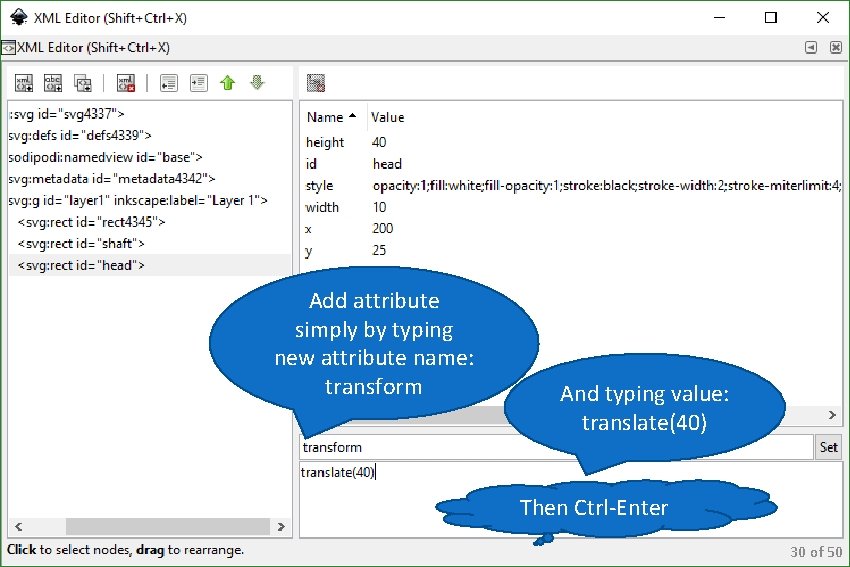Close the XML Editor window
Image resolution: width=850 pixels, height=567 pixels.
(x=822, y=18)
